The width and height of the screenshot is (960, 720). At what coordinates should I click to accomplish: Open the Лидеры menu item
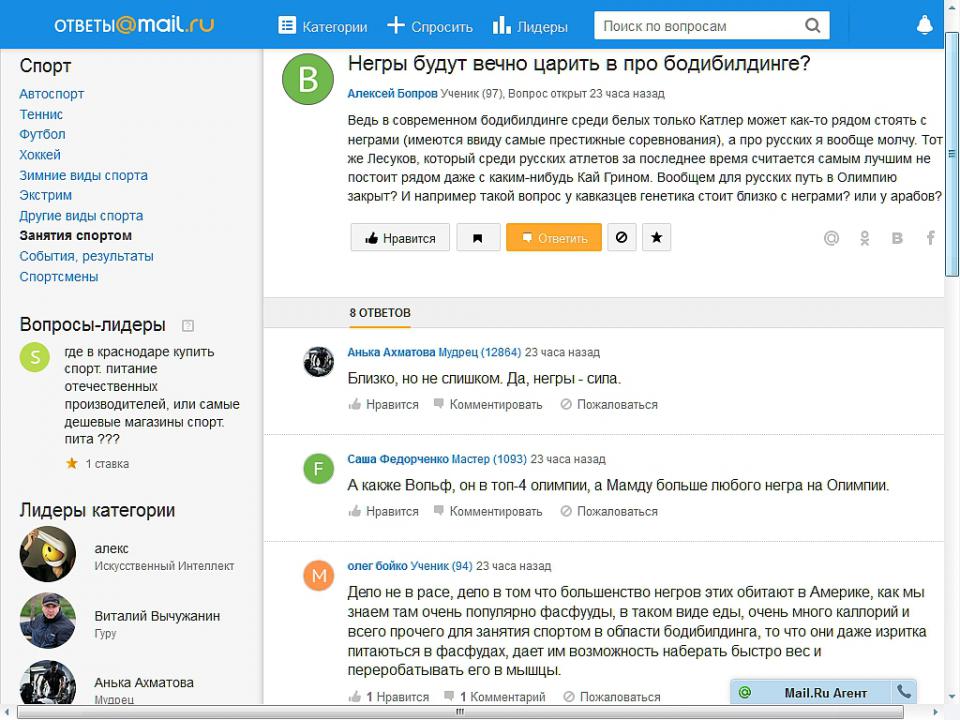point(530,26)
